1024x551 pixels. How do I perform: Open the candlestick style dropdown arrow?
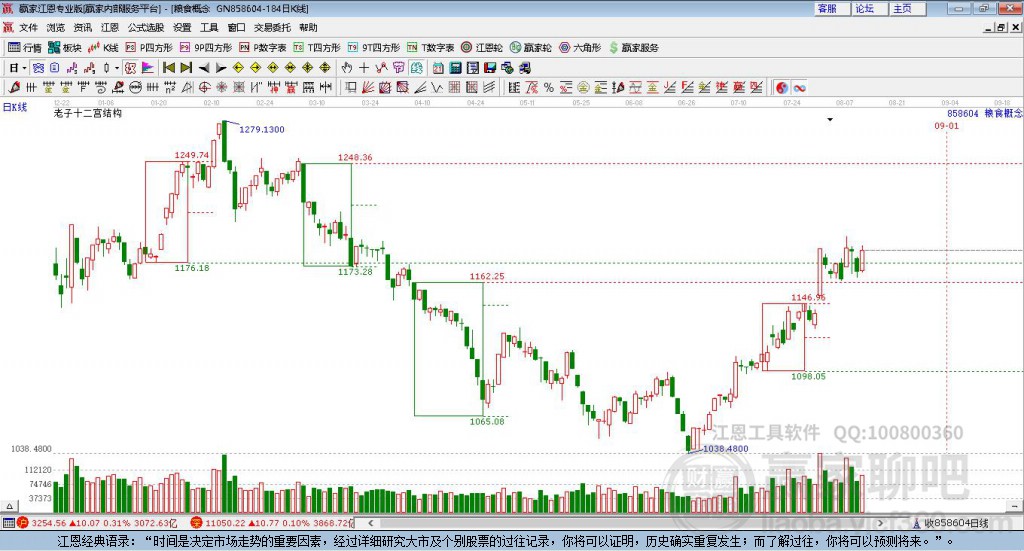coord(117,68)
